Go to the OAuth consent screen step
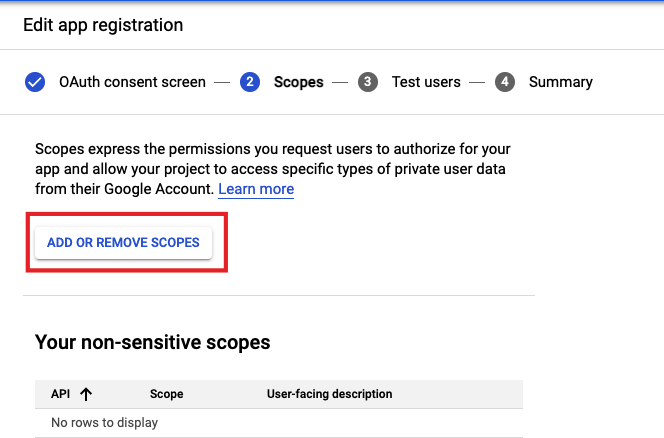Viewport: 664px width, 438px height. click(x=132, y=82)
